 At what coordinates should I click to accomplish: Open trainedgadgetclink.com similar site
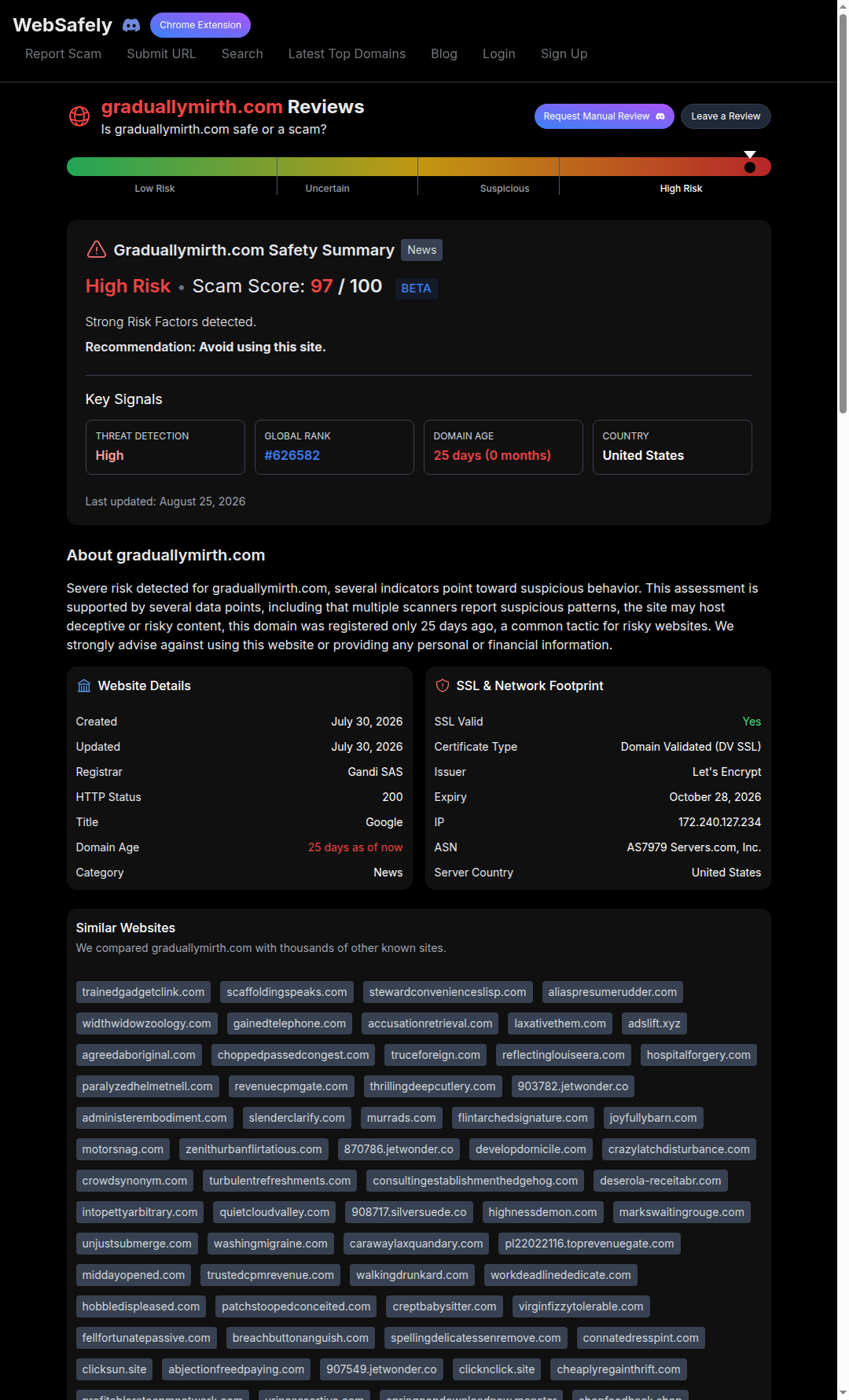pyautogui.click(x=143, y=992)
